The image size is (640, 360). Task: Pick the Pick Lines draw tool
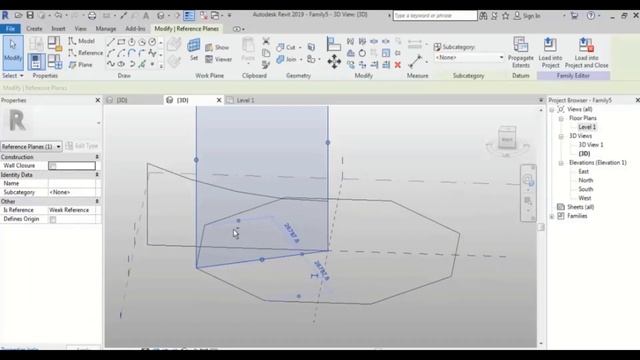pyautogui.click(x=142, y=64)
